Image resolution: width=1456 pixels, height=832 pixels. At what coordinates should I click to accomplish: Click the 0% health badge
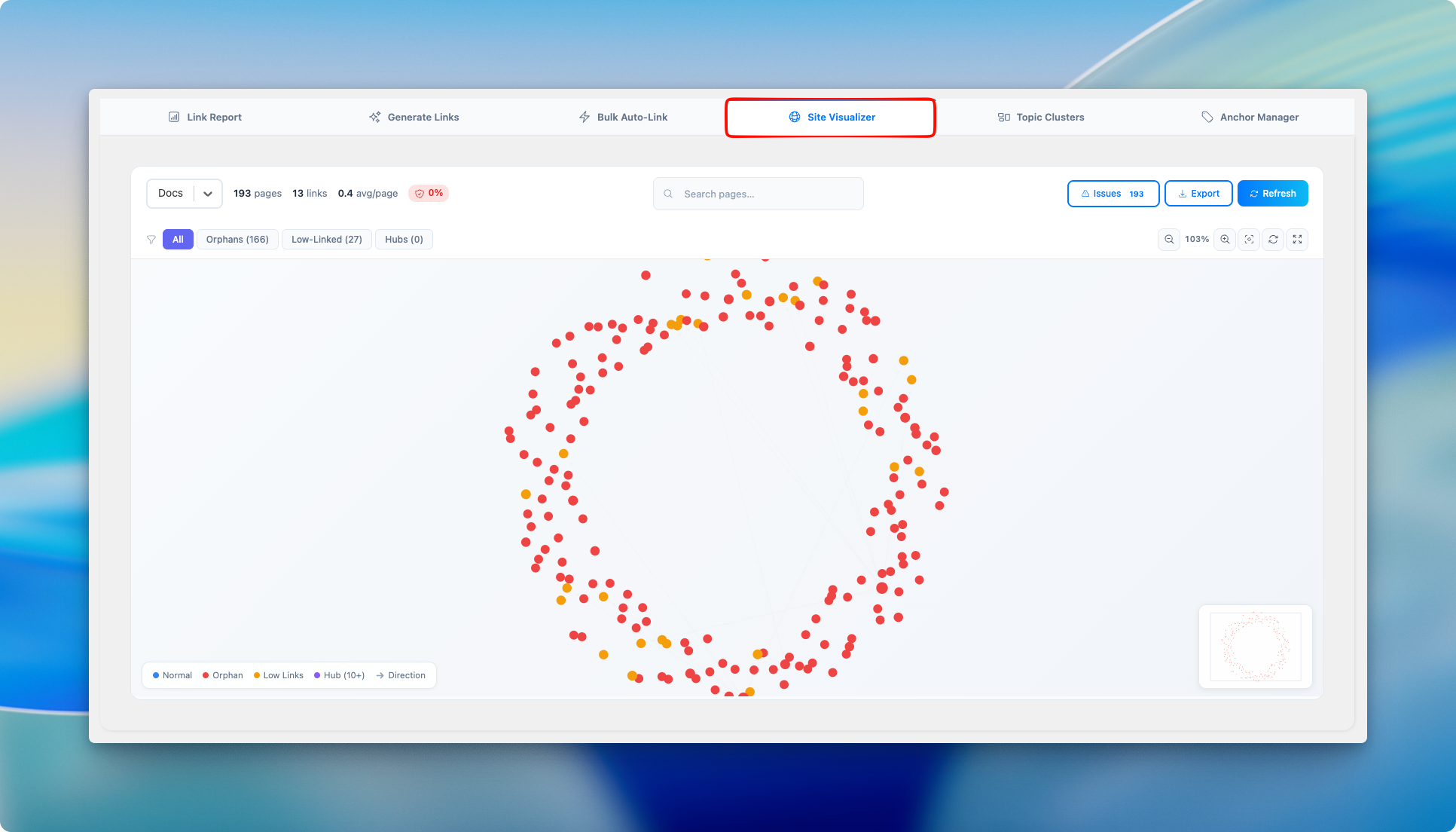[429, 193]
